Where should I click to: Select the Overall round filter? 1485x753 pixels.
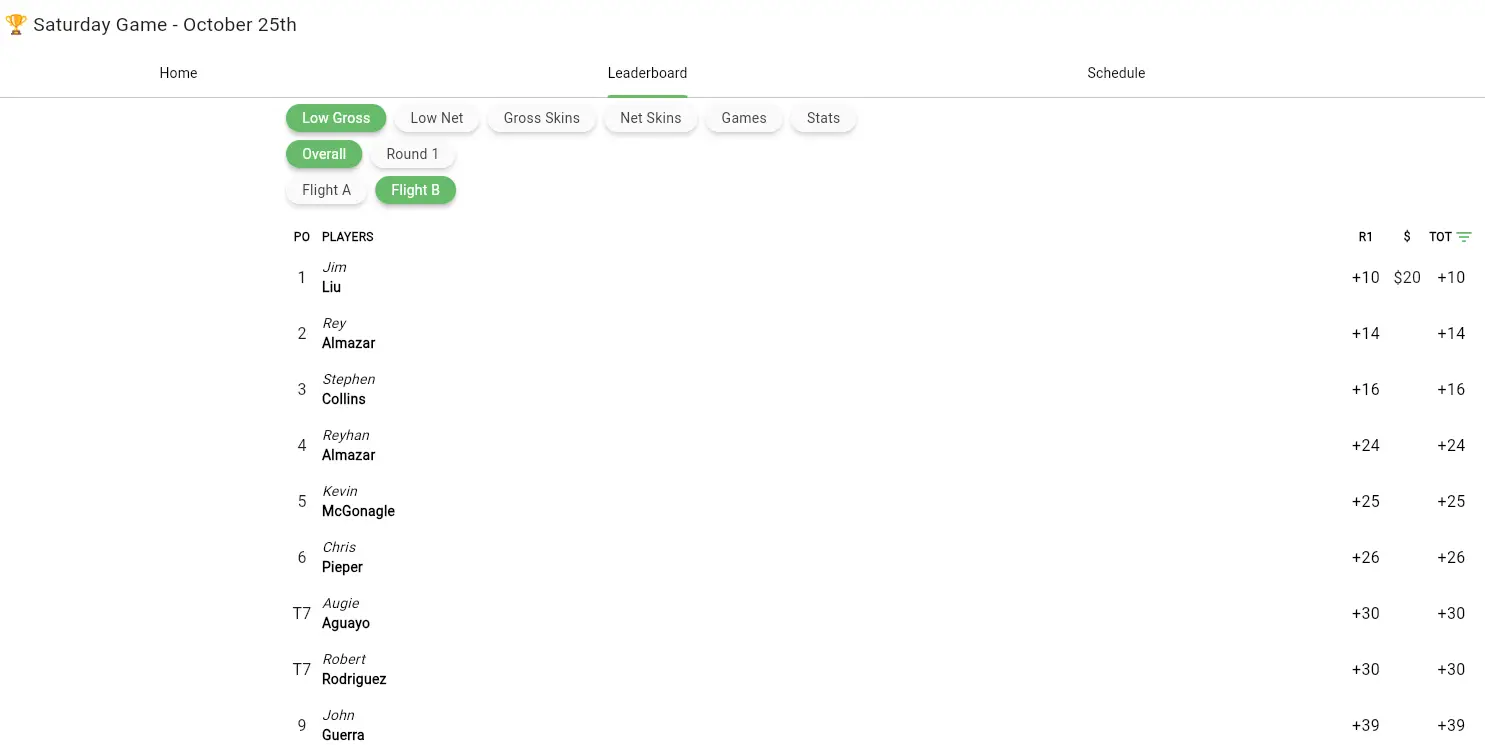click(324, 154)
